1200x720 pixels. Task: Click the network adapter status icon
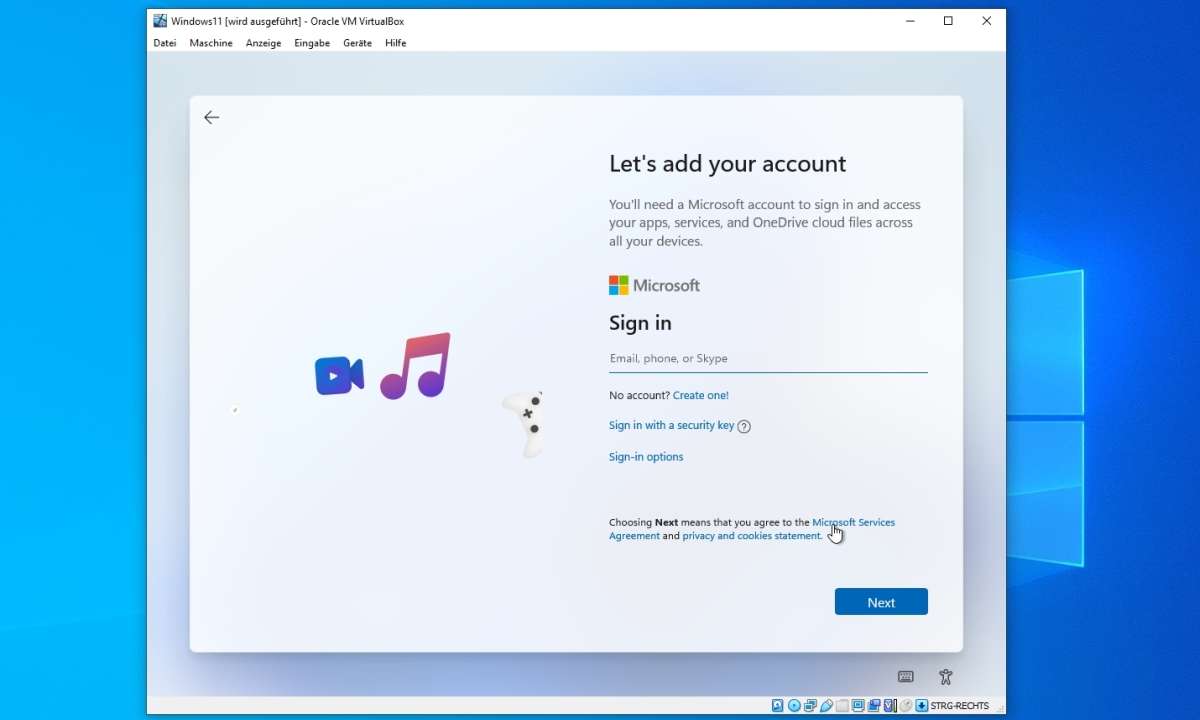click(x=810, y=705)
